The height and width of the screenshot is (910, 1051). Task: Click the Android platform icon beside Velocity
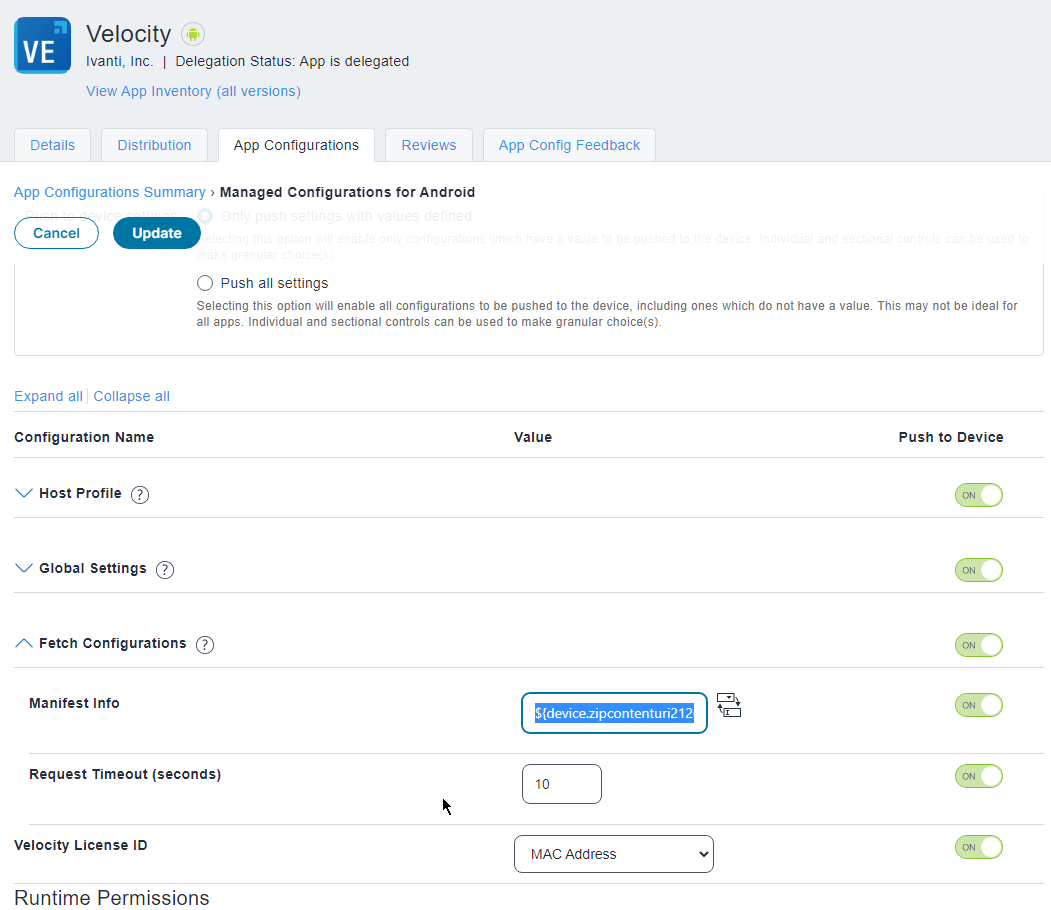tap(192, 33)
